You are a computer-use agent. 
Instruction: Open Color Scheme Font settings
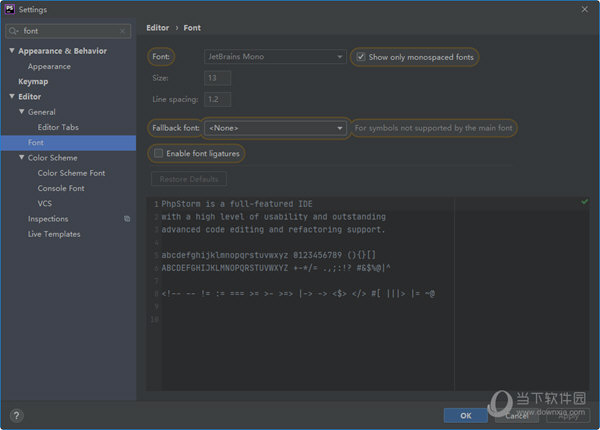pyautogui.click(x=71, y=173)
